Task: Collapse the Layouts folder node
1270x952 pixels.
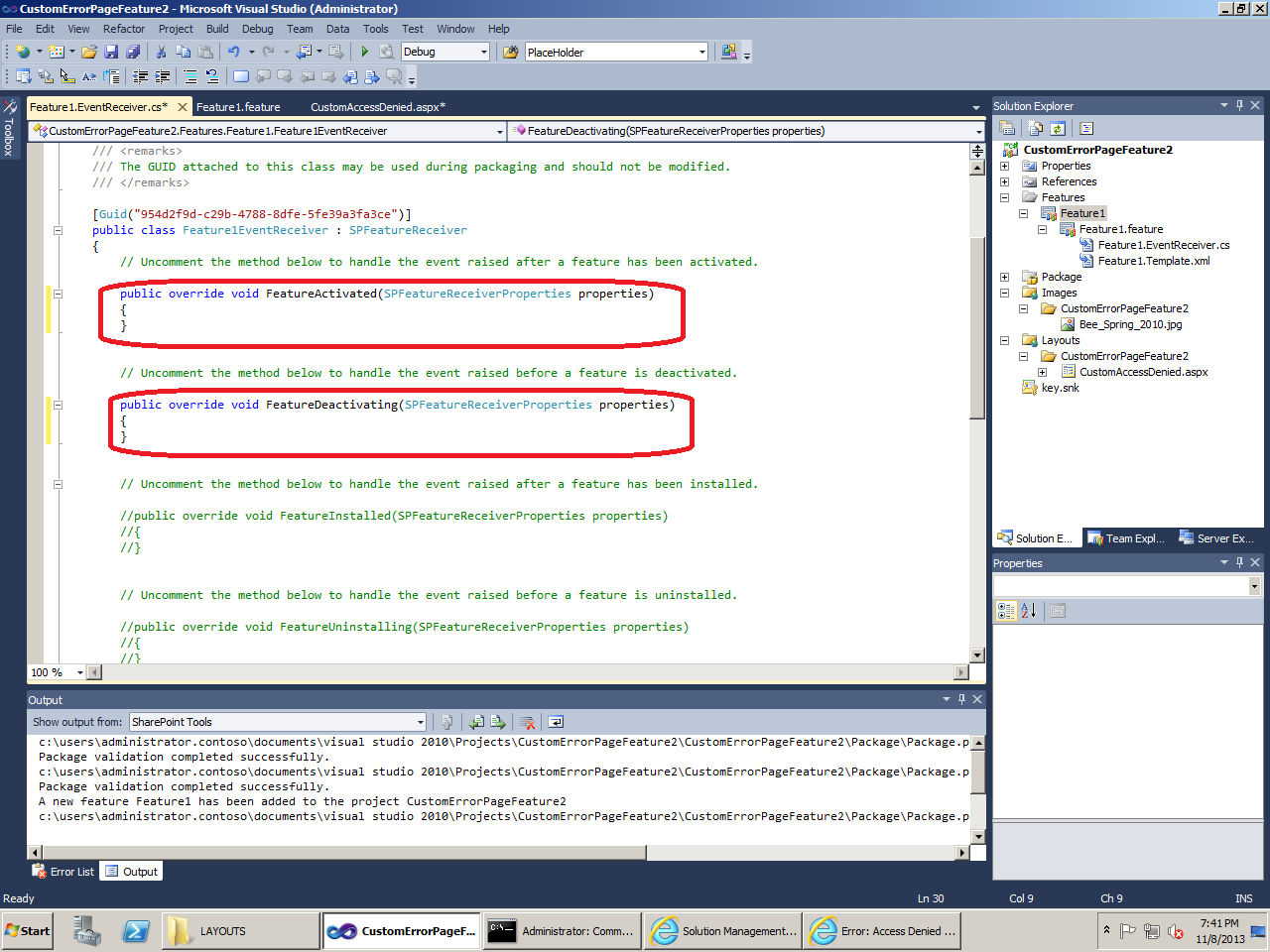Action: (1004, 340)
